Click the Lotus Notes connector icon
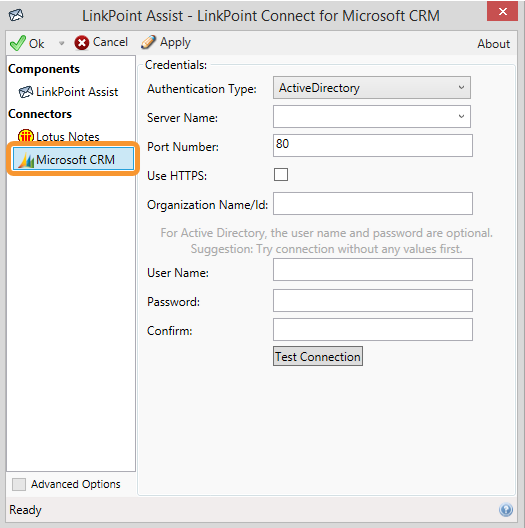The image size is (525, 528). pos(26,136)
